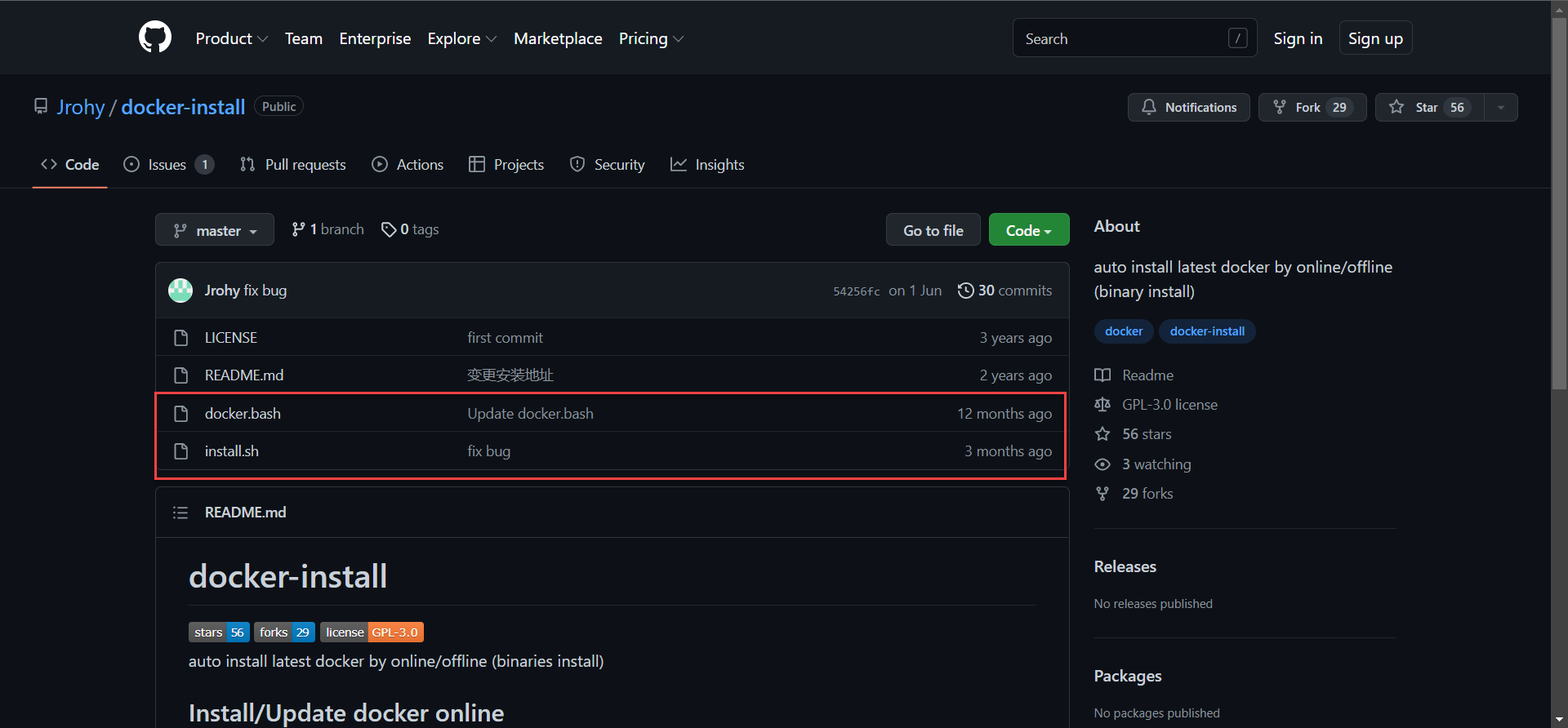Open the Insights tab
Viewport: 1568px width, 728px height.
(707, 165)
